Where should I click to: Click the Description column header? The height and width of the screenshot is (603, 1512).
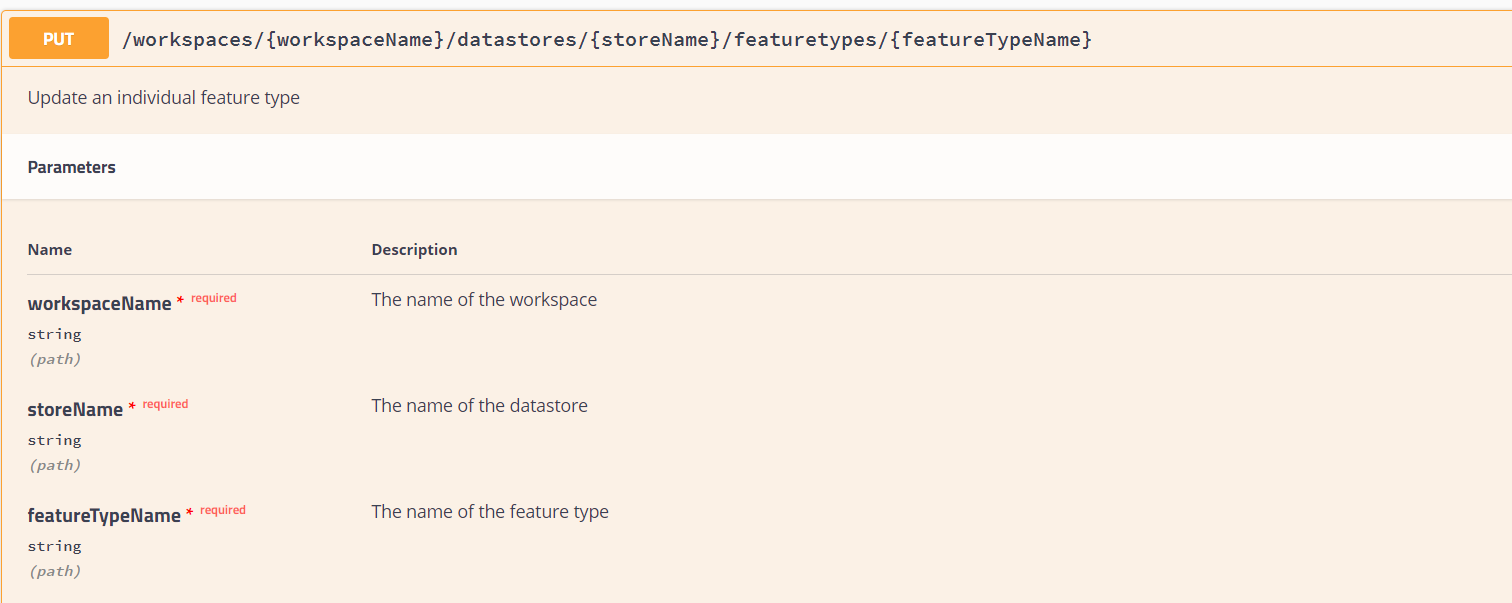[414, 250]
